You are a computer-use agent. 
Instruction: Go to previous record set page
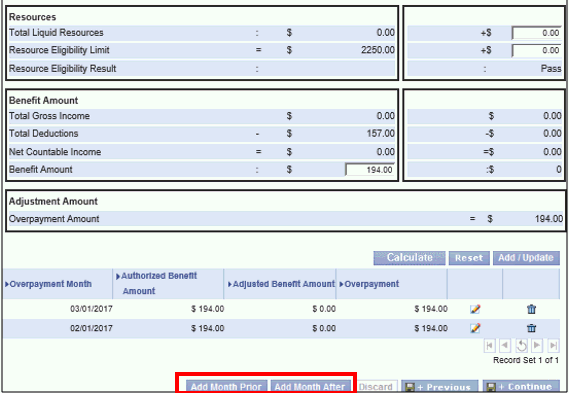tap(505, 345)
